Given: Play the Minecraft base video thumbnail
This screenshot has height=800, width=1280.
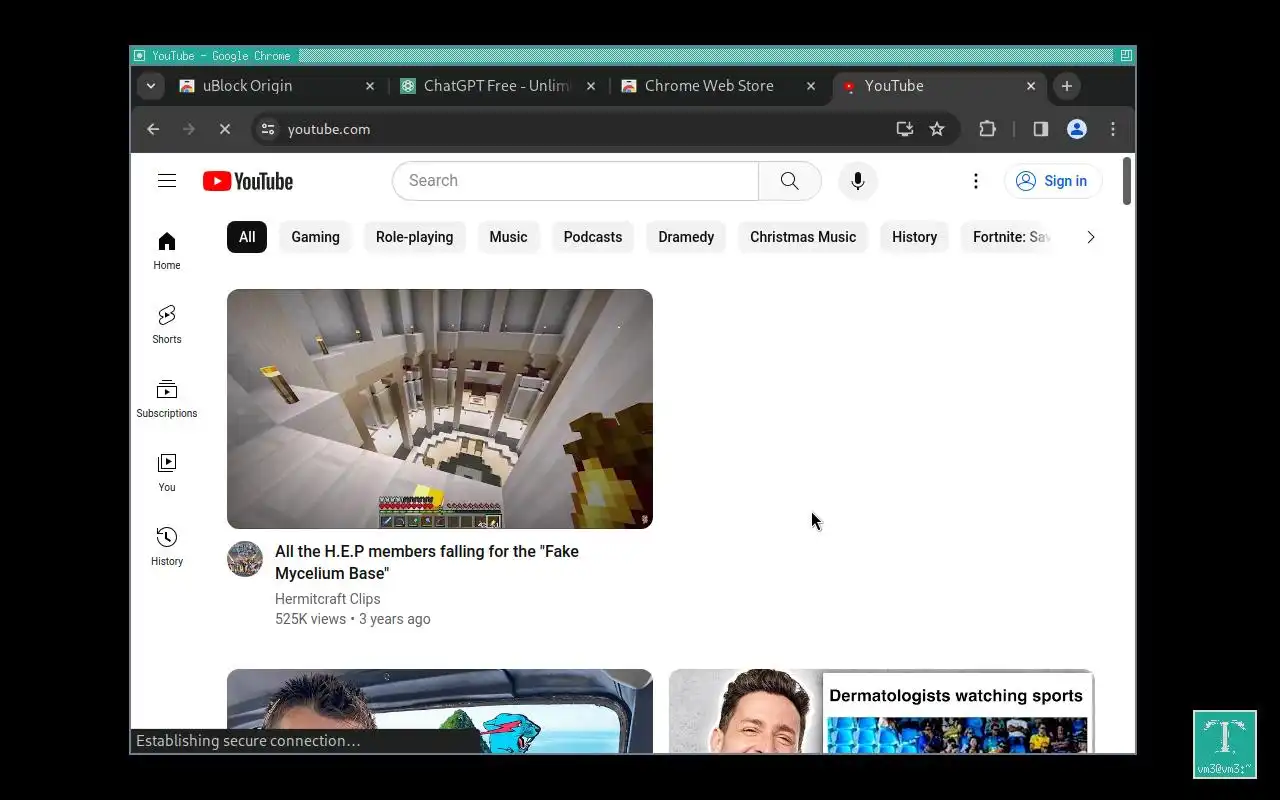Looking at the screenshot, I should coord(440,409).
